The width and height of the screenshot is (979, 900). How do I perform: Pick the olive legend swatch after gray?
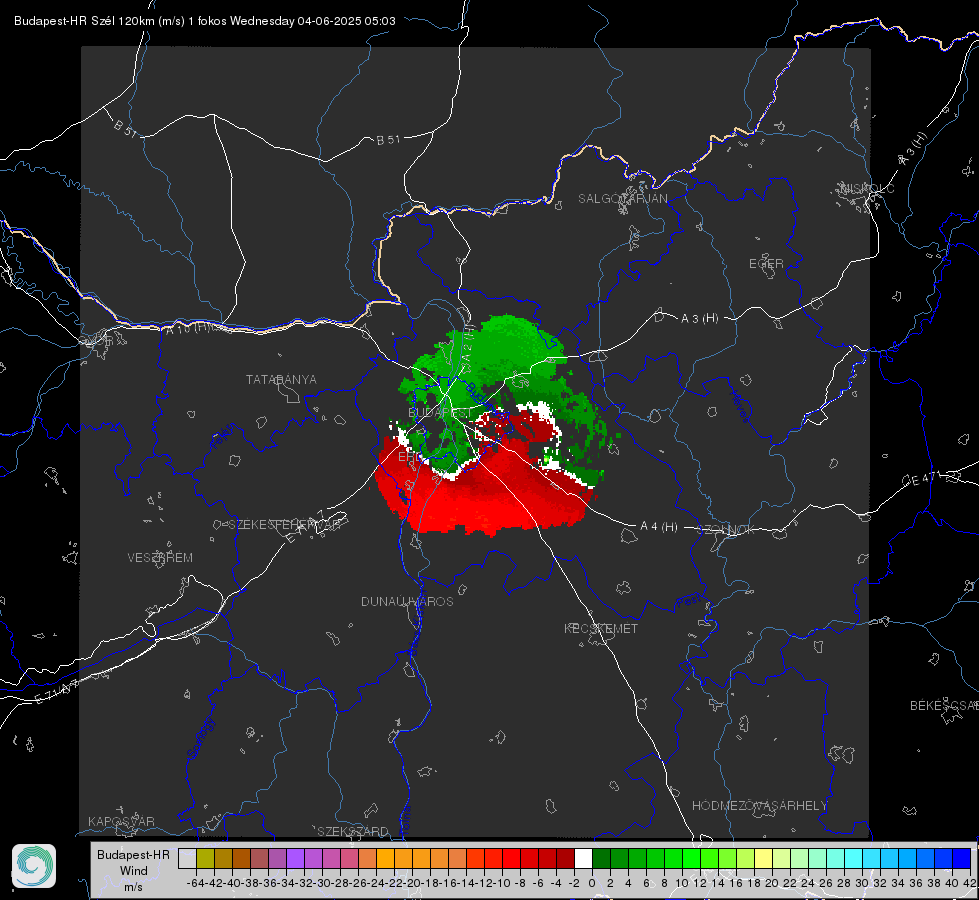[x=205, y=859]
